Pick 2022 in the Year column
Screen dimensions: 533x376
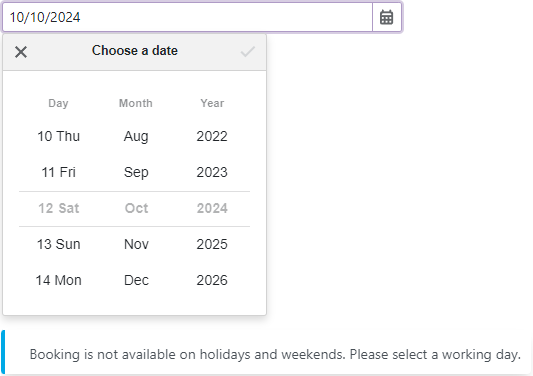[212, 136]
